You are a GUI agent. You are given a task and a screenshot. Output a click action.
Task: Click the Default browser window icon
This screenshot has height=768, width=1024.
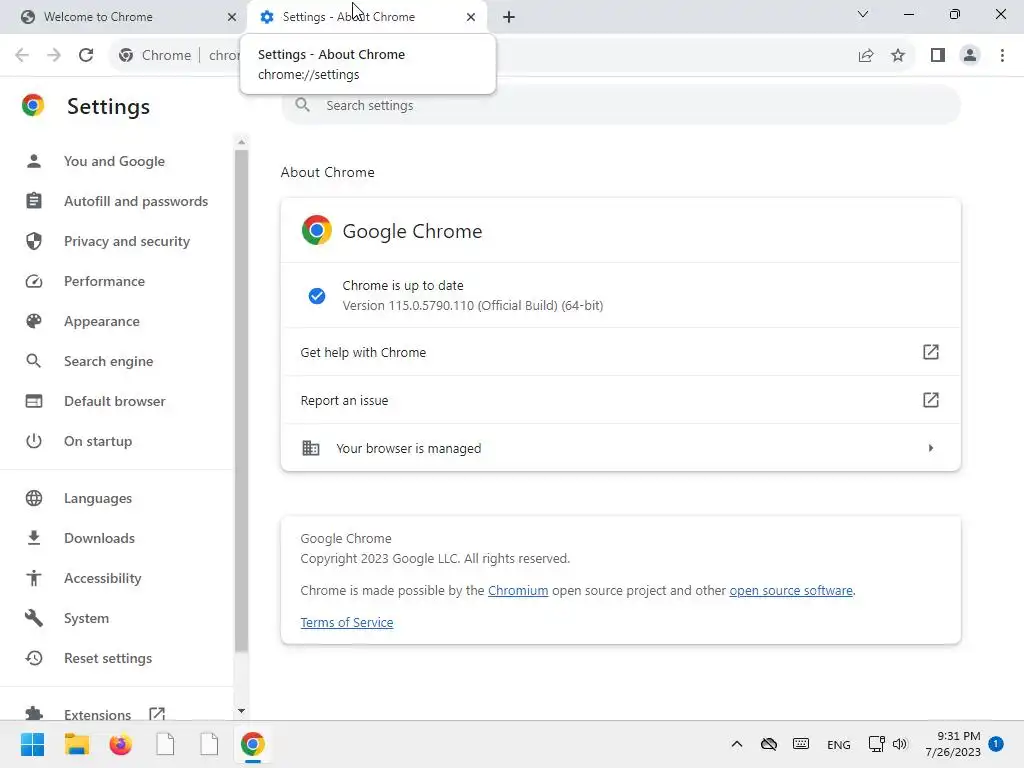(x=34, y=401)
